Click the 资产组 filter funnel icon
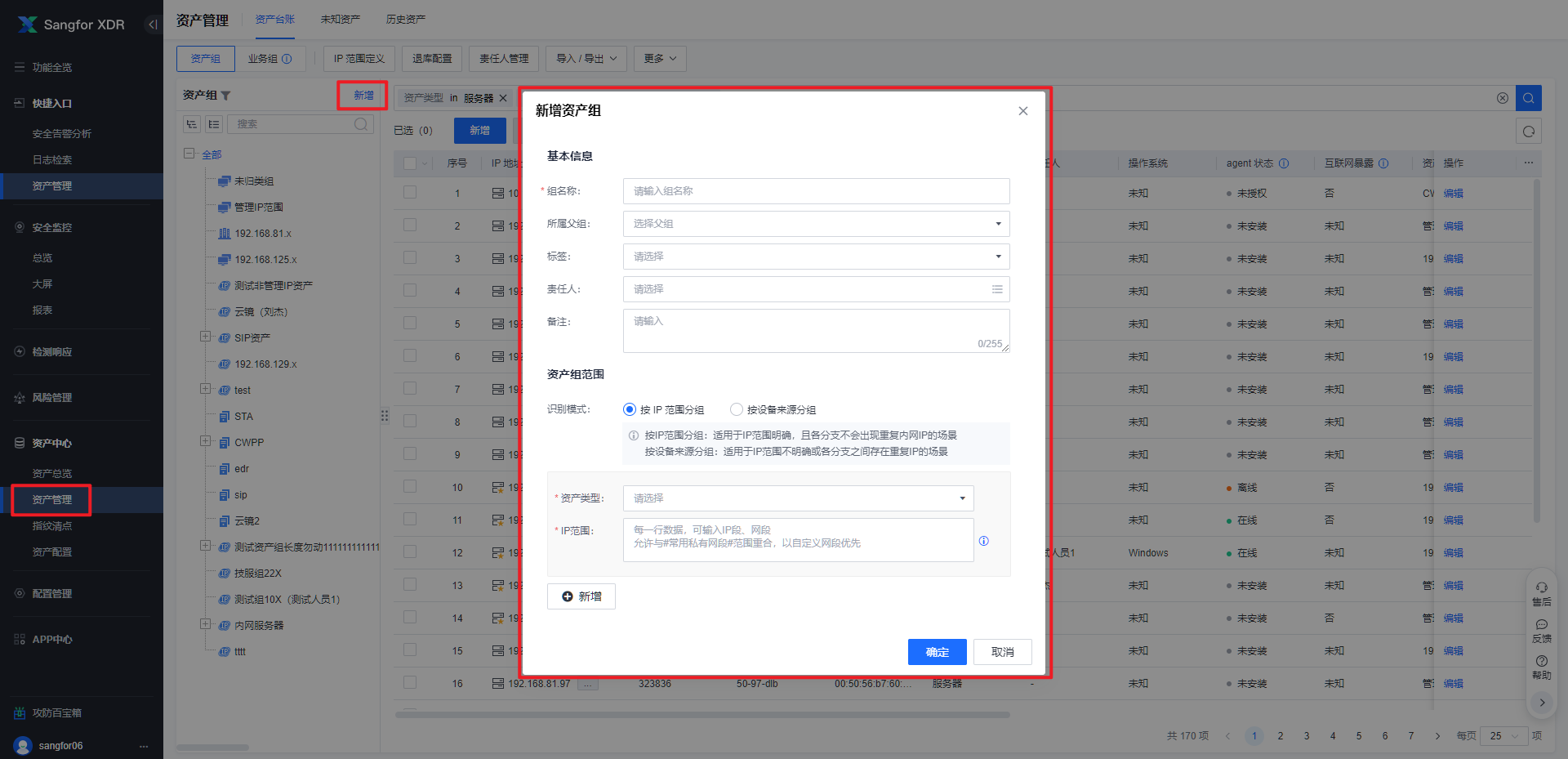Image resolution: width=1568 pixels, height=759 pixels. [226, 96]
